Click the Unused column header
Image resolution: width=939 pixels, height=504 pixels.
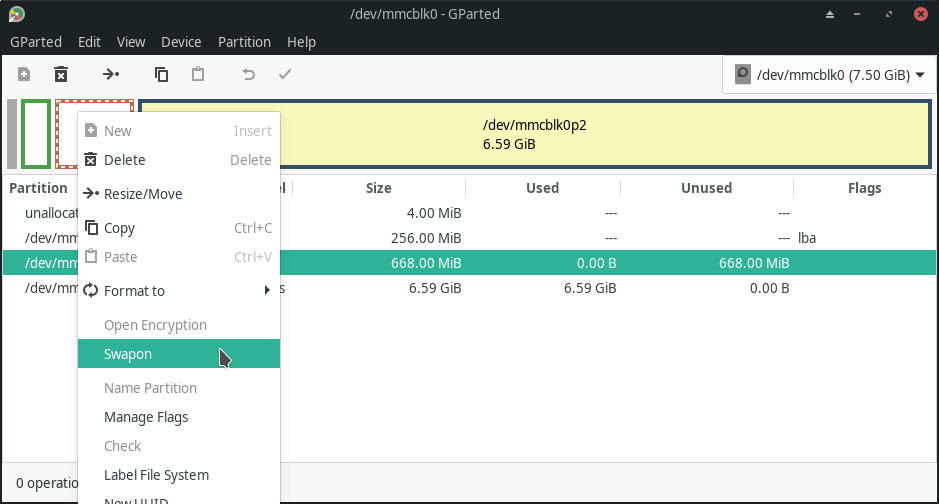point(707,188)
